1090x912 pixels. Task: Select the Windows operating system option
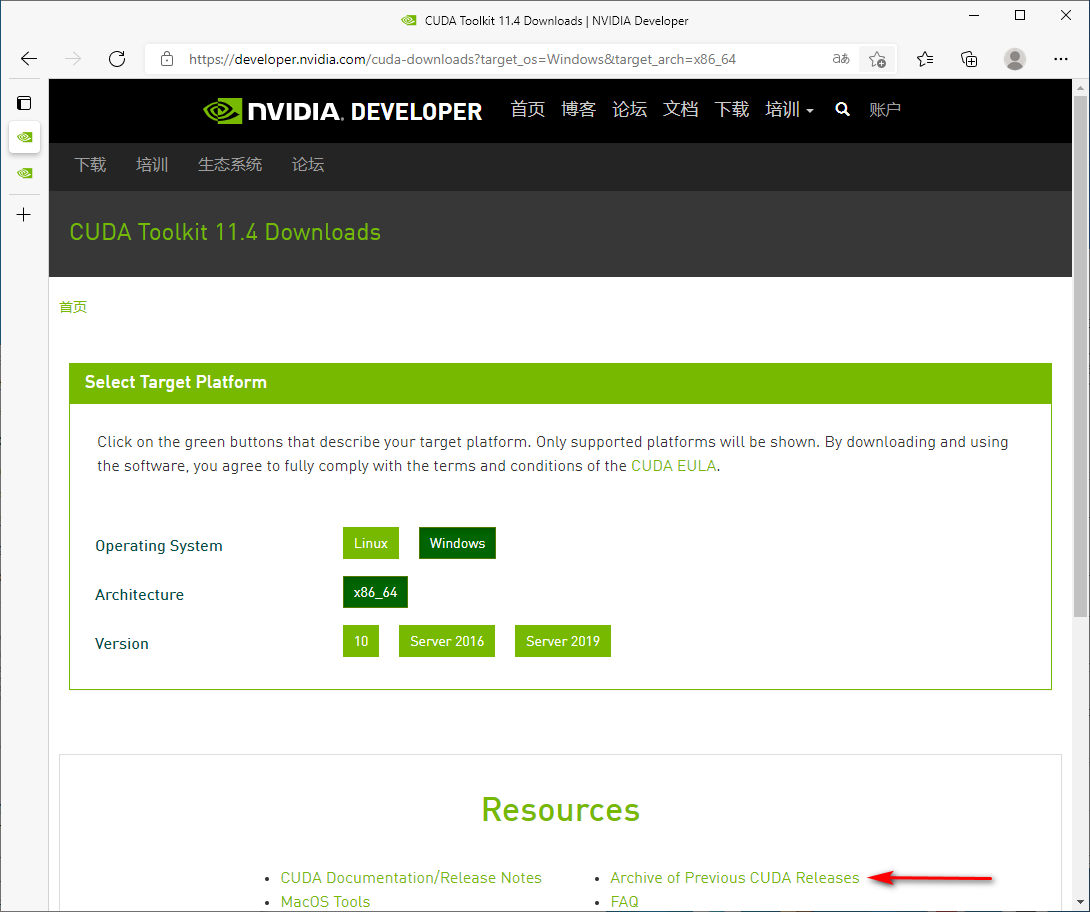(x=457, y=543)
